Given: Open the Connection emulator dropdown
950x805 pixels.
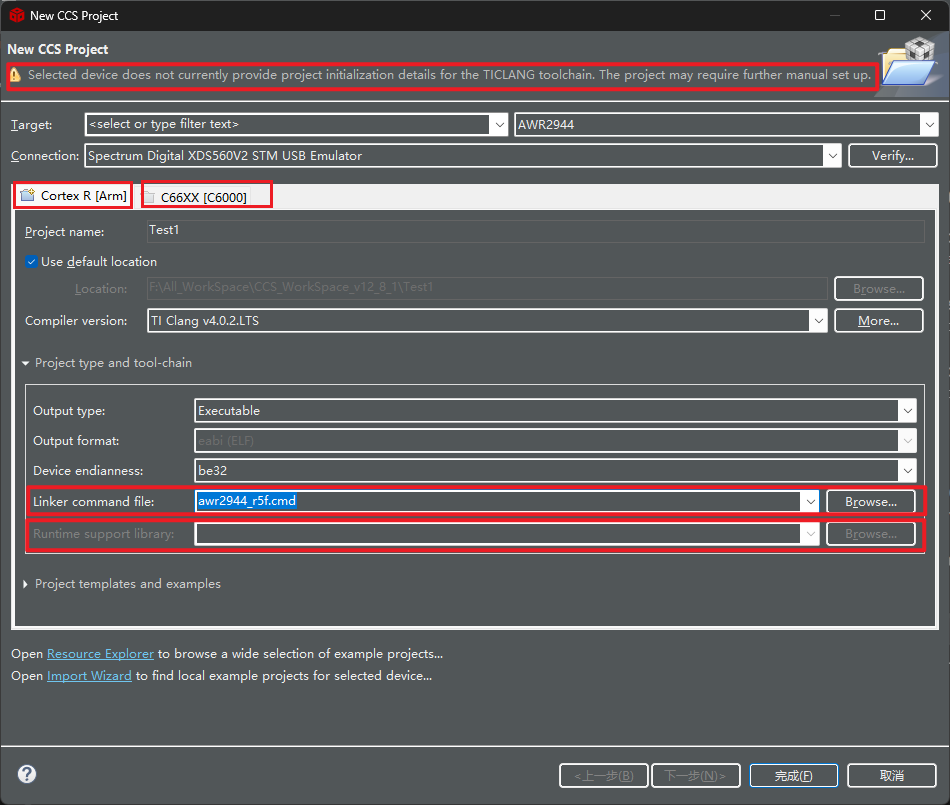Looking at the screenshot, I should click(x=463, y=156).
